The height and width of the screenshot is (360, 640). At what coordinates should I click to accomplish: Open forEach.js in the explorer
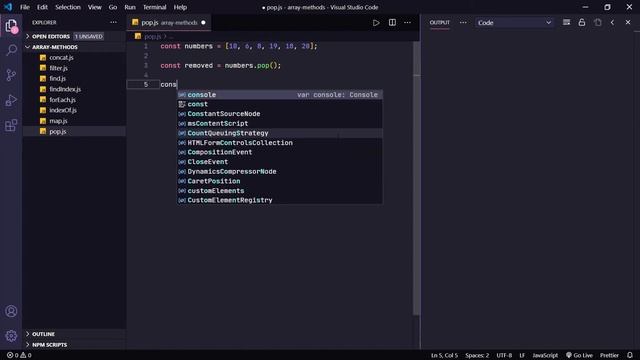click(x=74, y=100)
